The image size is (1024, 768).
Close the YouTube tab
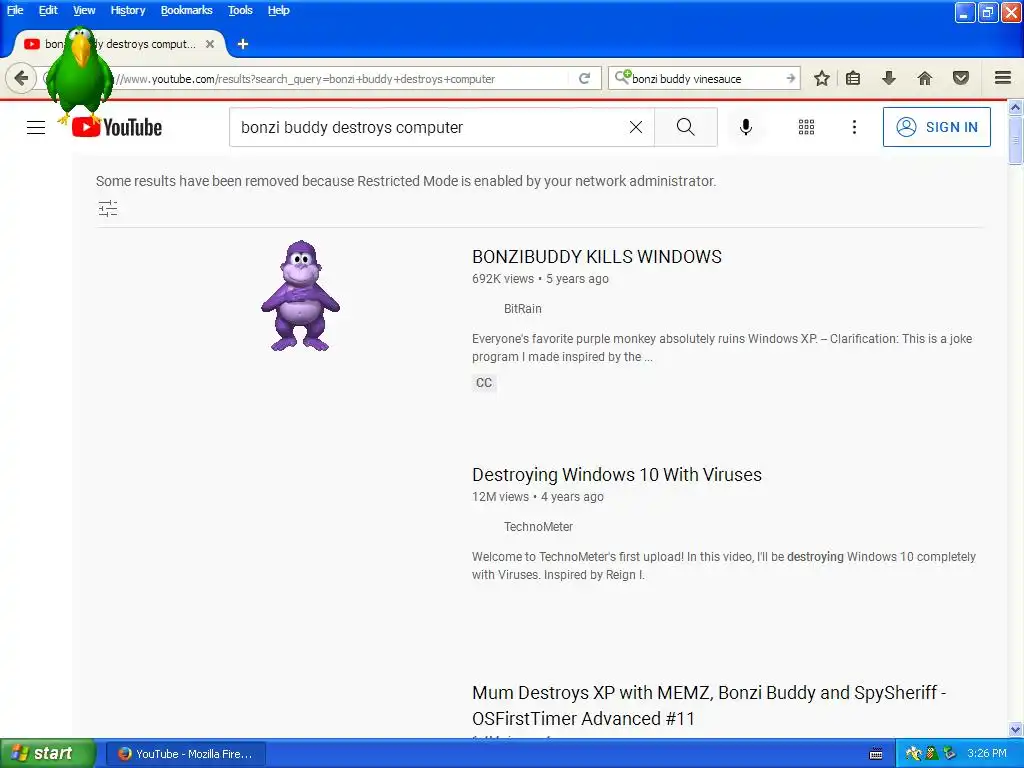pos(210,44)
